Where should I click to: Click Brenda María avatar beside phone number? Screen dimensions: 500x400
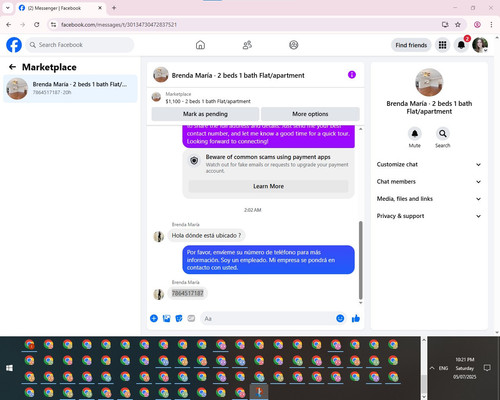(158, 294)
